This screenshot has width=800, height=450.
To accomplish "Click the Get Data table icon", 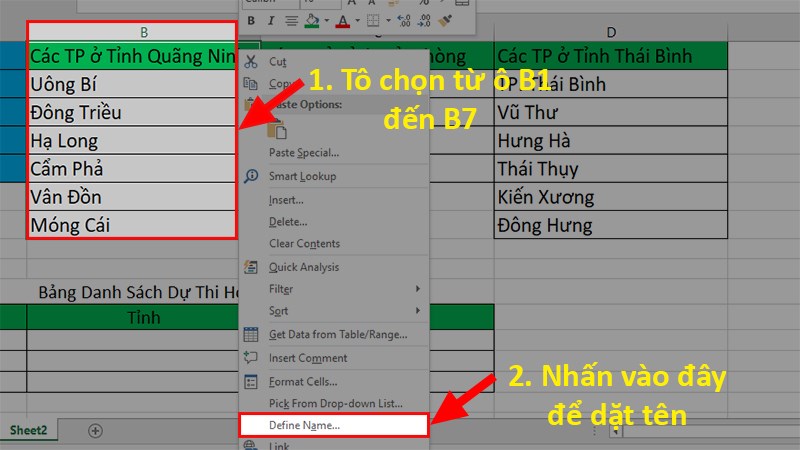I will 251,334.
